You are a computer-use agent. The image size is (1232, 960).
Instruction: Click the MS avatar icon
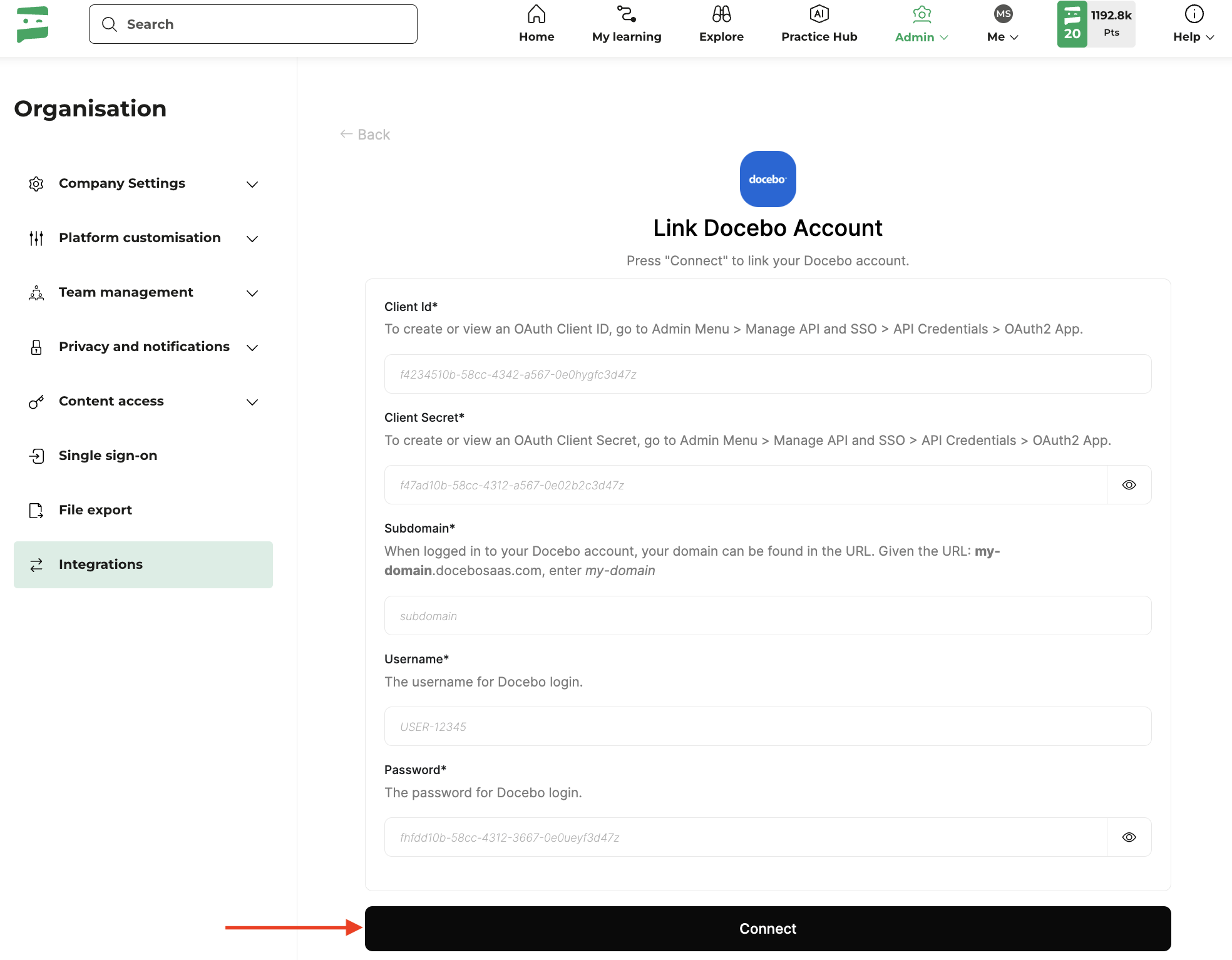coord(1003,14)
